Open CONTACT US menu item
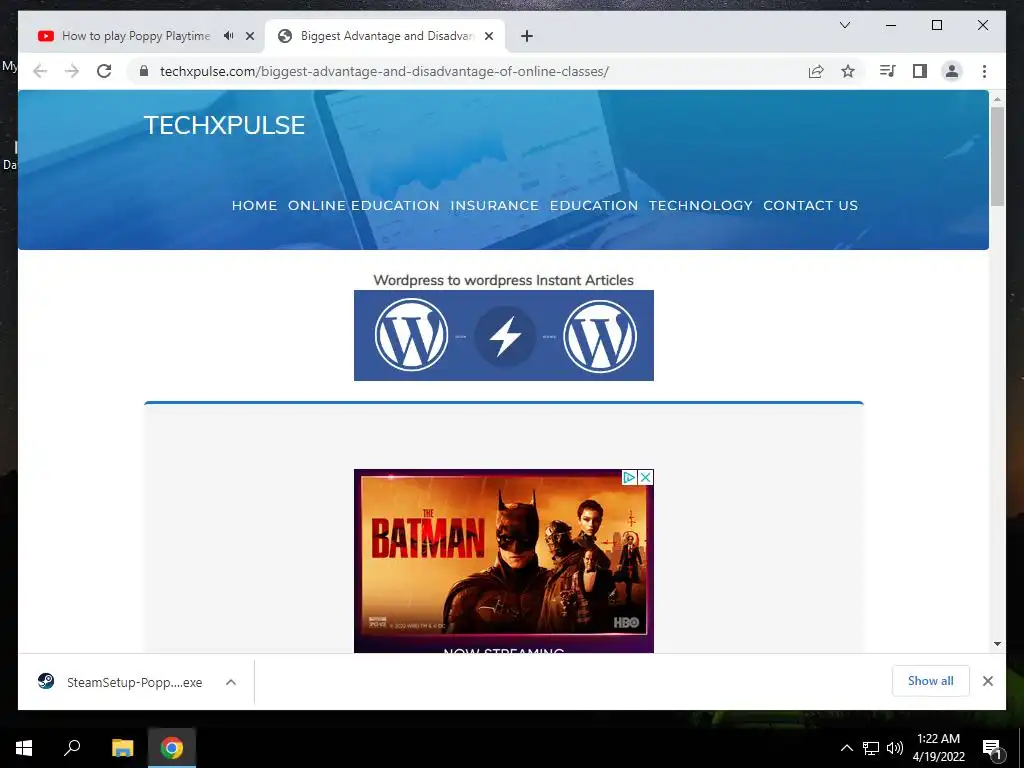Image resolution: width=1024 pixels, height=768 pixels. (x=810, y=205)
